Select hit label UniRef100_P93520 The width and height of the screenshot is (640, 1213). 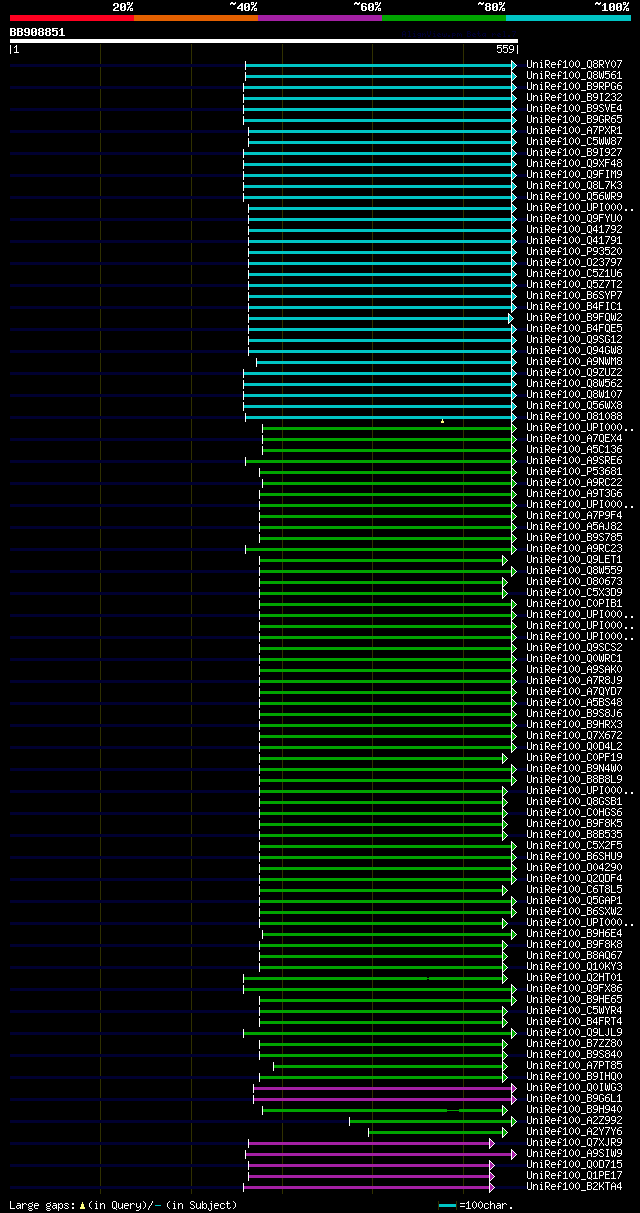[x=574, y=251]
